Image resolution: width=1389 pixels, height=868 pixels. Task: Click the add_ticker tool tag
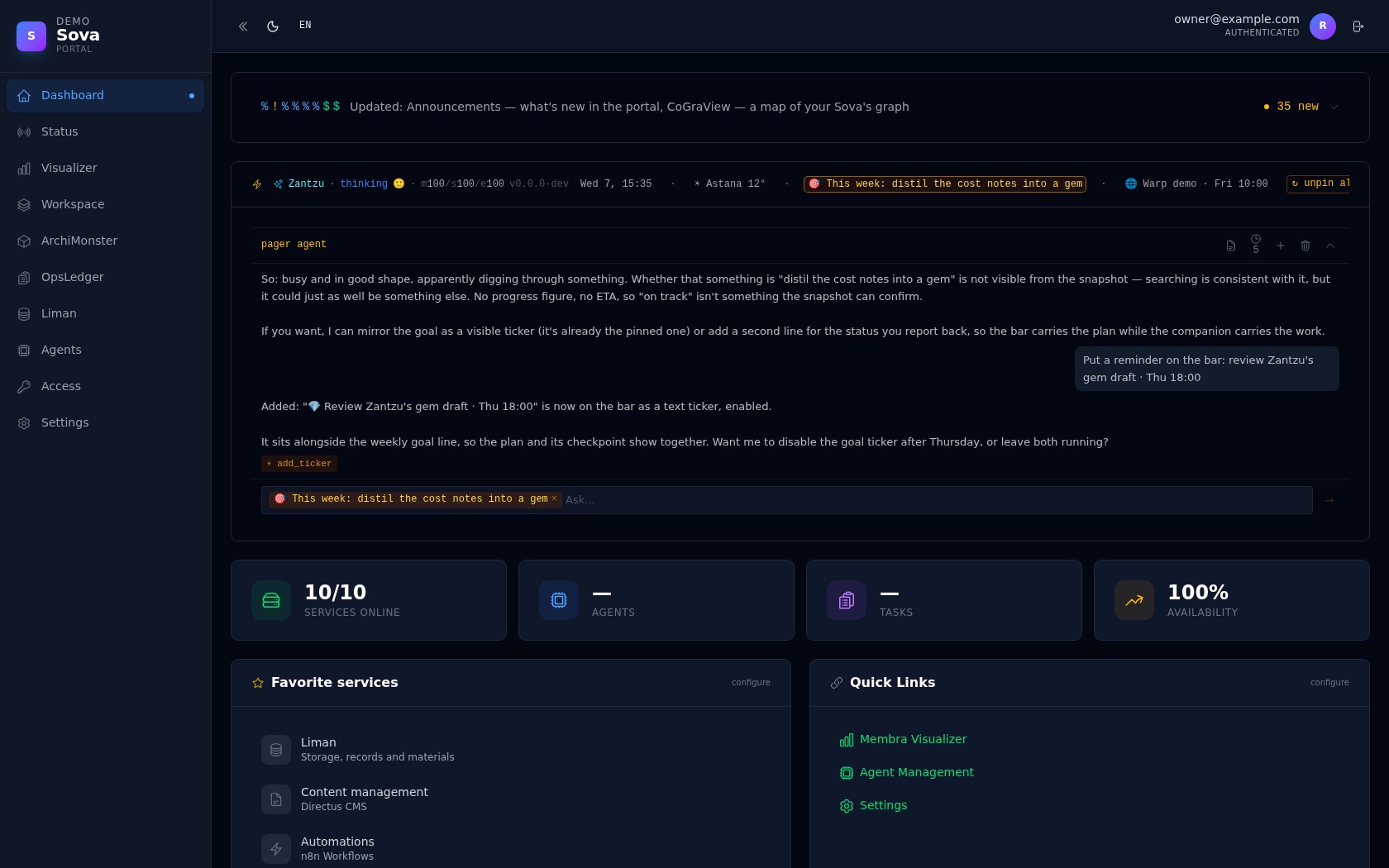[299, 464]
